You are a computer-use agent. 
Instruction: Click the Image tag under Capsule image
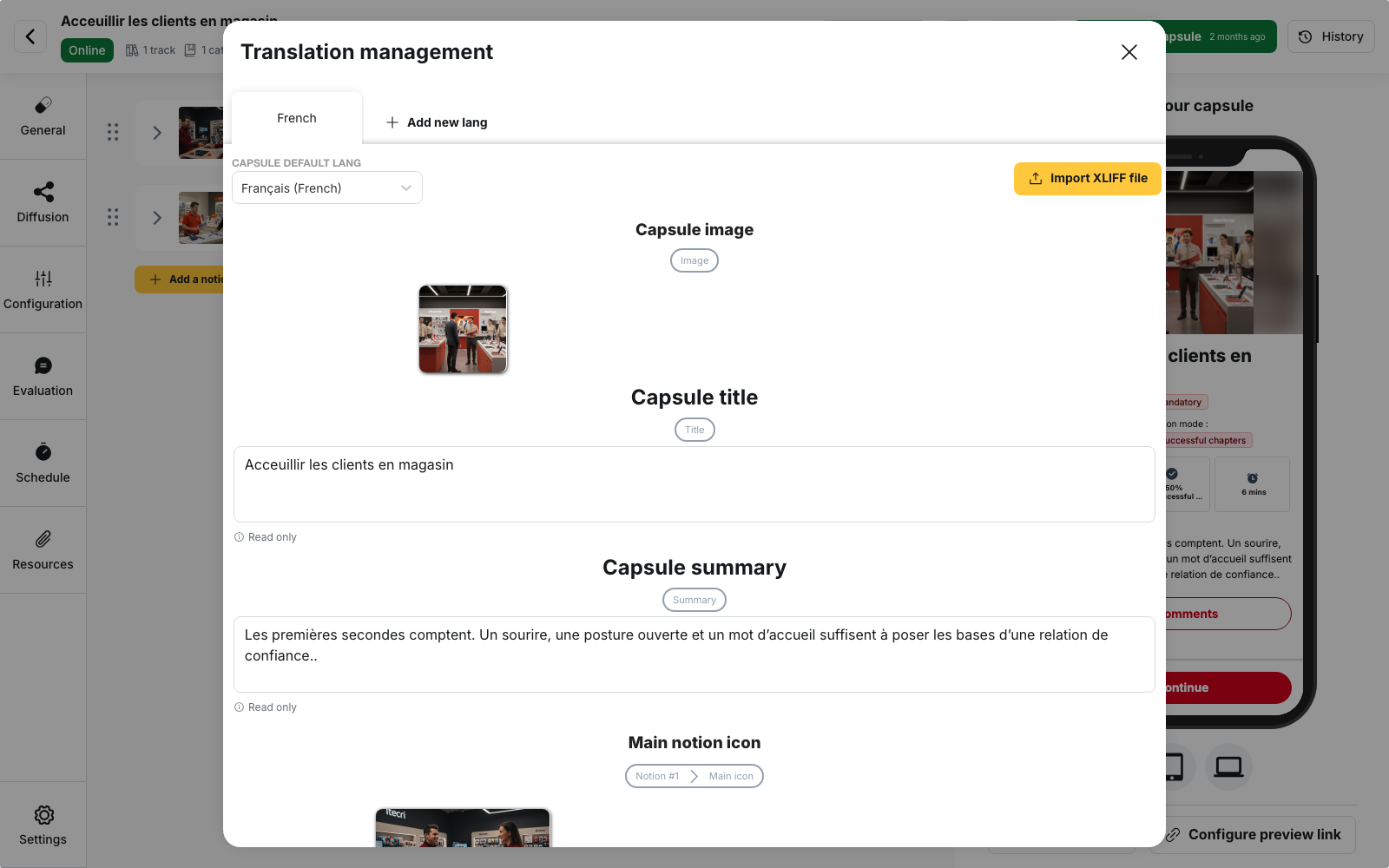694,260
